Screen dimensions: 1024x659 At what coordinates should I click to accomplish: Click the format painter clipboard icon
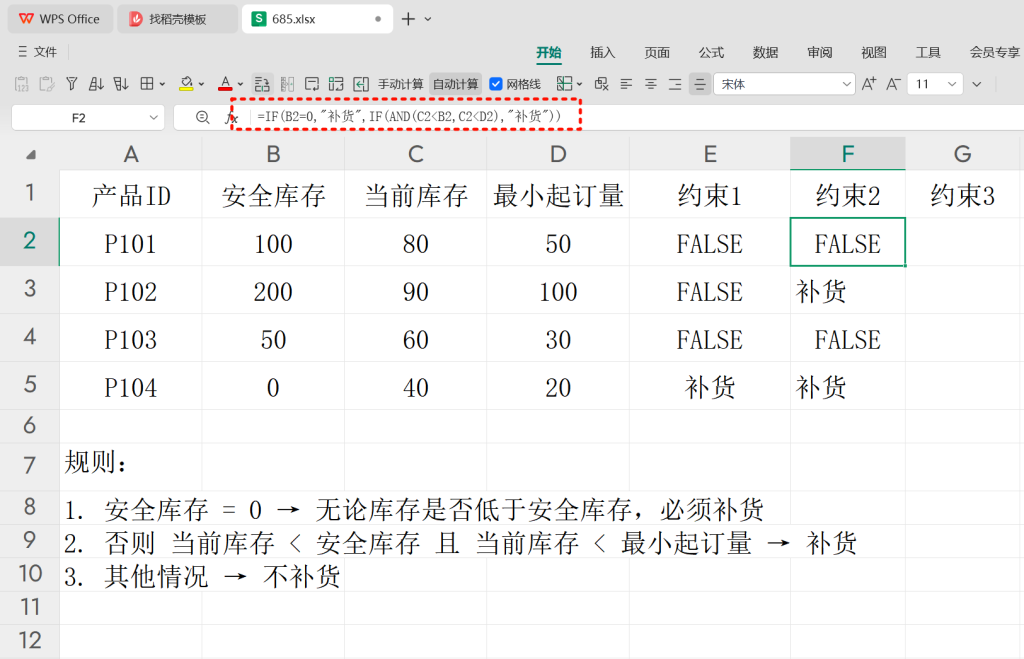coord(46,84)
